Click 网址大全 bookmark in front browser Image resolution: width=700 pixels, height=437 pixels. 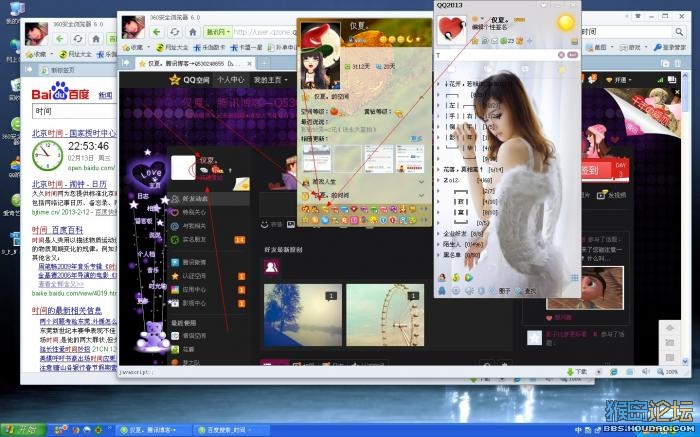pyautogui.click(x=173, y=47)
